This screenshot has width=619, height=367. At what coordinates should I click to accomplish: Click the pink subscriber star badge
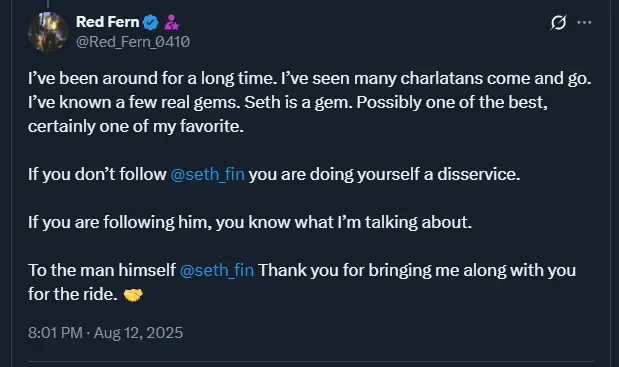click(x=172, y=22)
